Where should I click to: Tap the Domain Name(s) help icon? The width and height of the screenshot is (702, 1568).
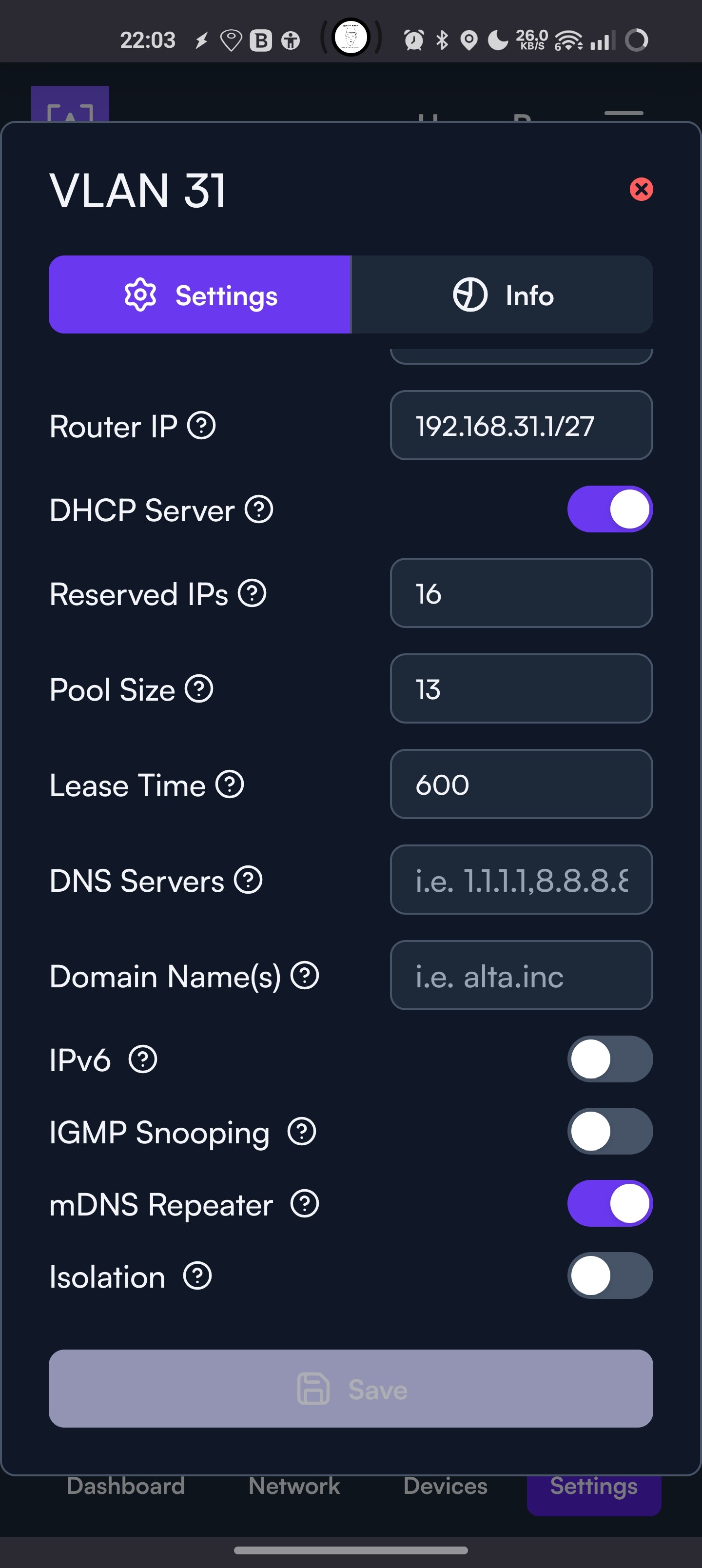pos(305,976)
